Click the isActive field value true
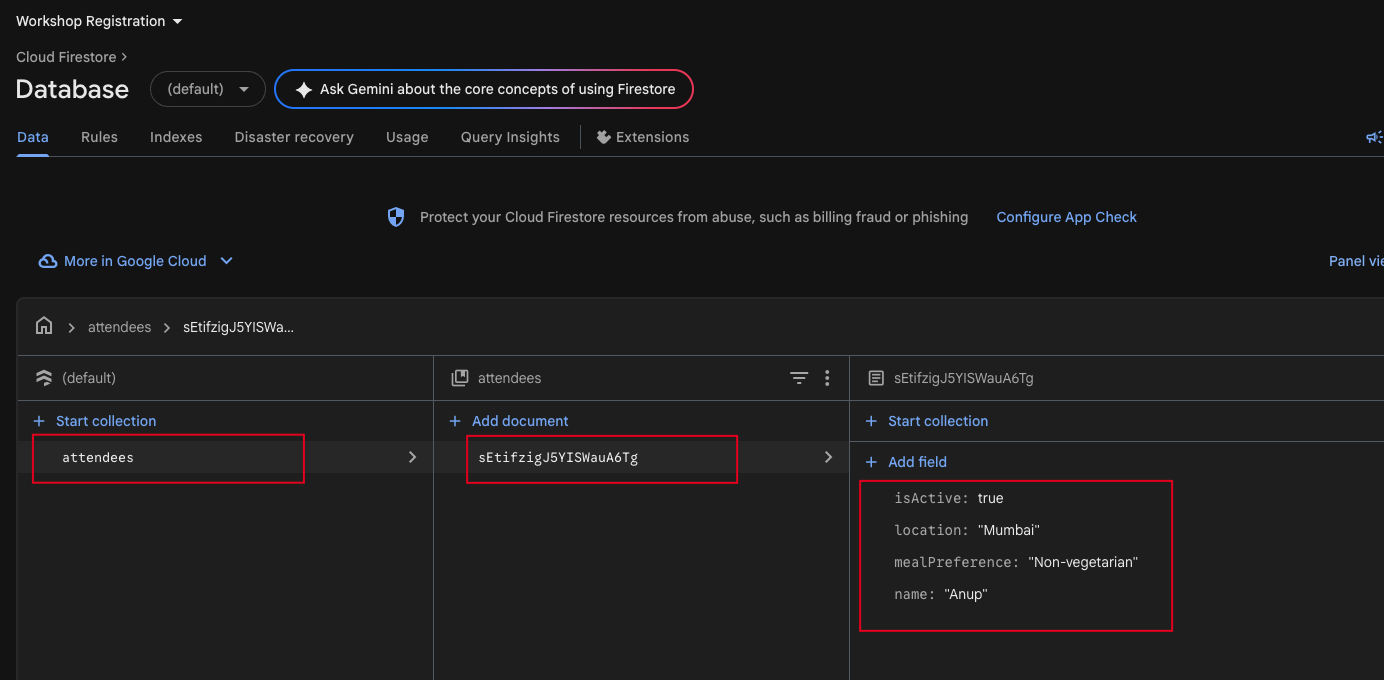This screenshot has height=680, width=1384. coord(990,498)
